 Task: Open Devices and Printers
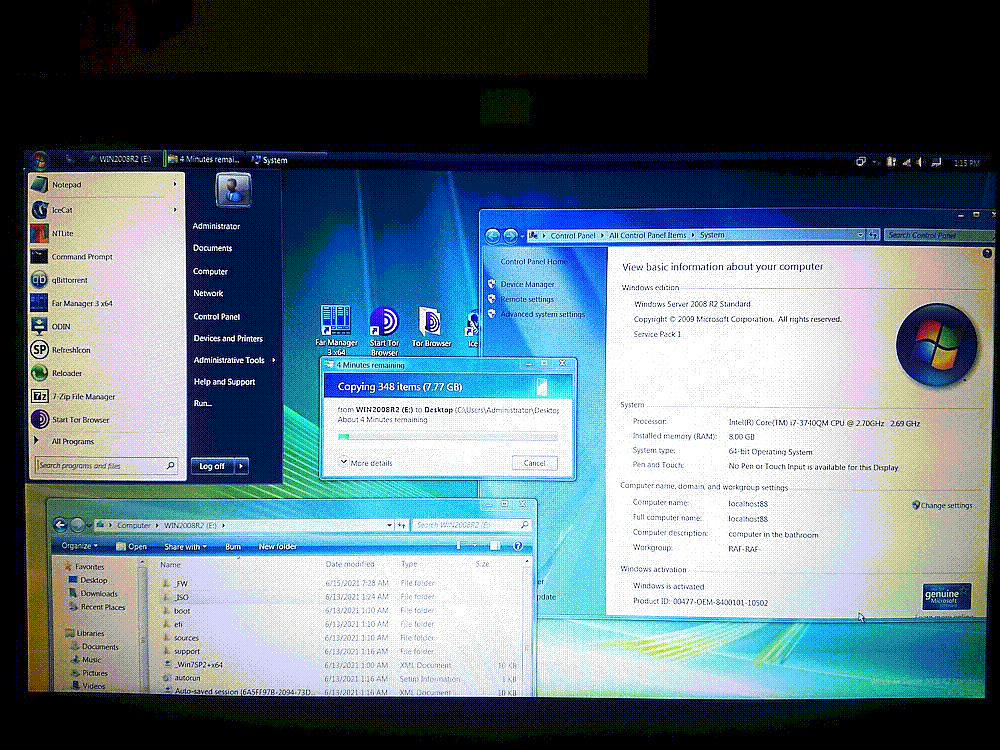tap(228, 339)
